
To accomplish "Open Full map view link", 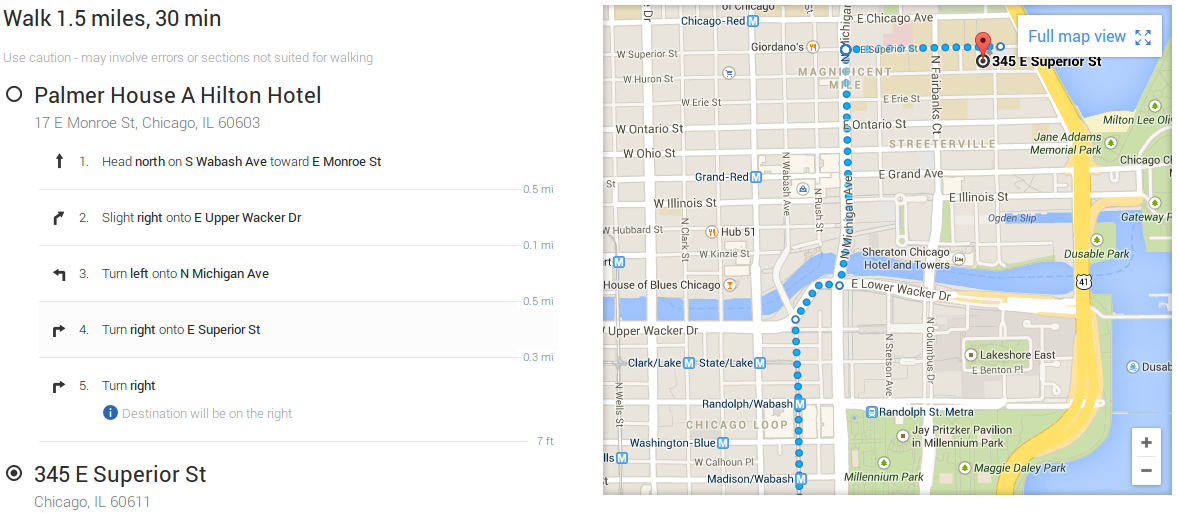I will pyautogui.click(x=1076, y=37).
